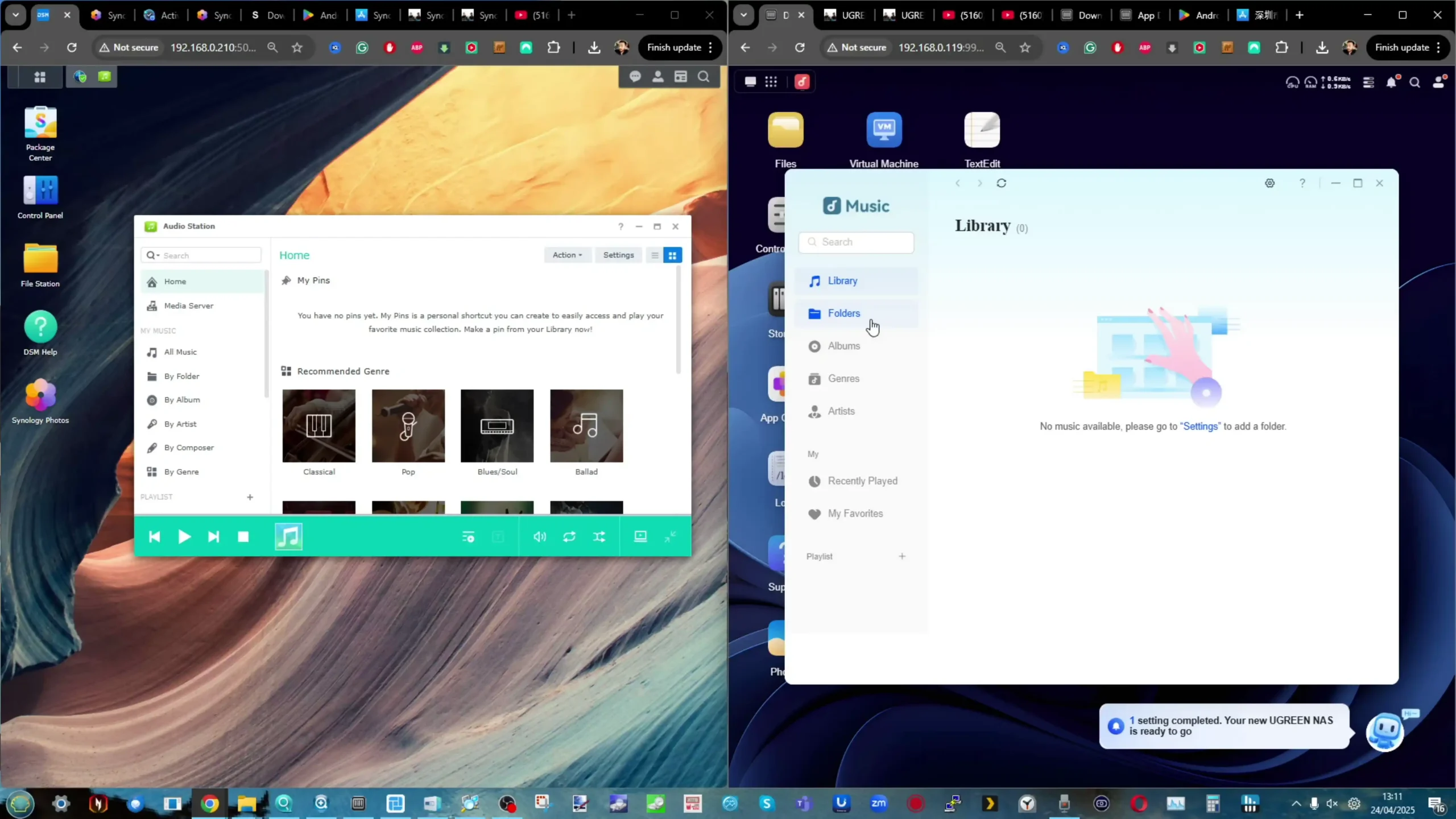Expand the Action dropdown in Audio Station
Image resolution: width=1456 pixels, height=819 pixels.
pyautogui.click(x=567, y=255)
